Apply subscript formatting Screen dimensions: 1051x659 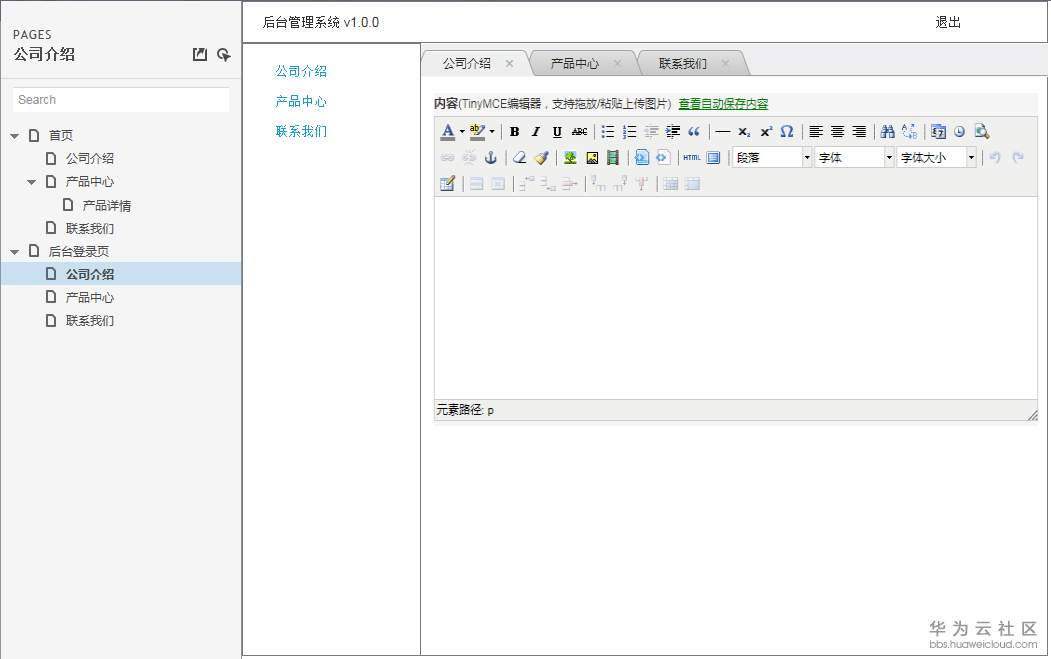click(x=744, y=132)
